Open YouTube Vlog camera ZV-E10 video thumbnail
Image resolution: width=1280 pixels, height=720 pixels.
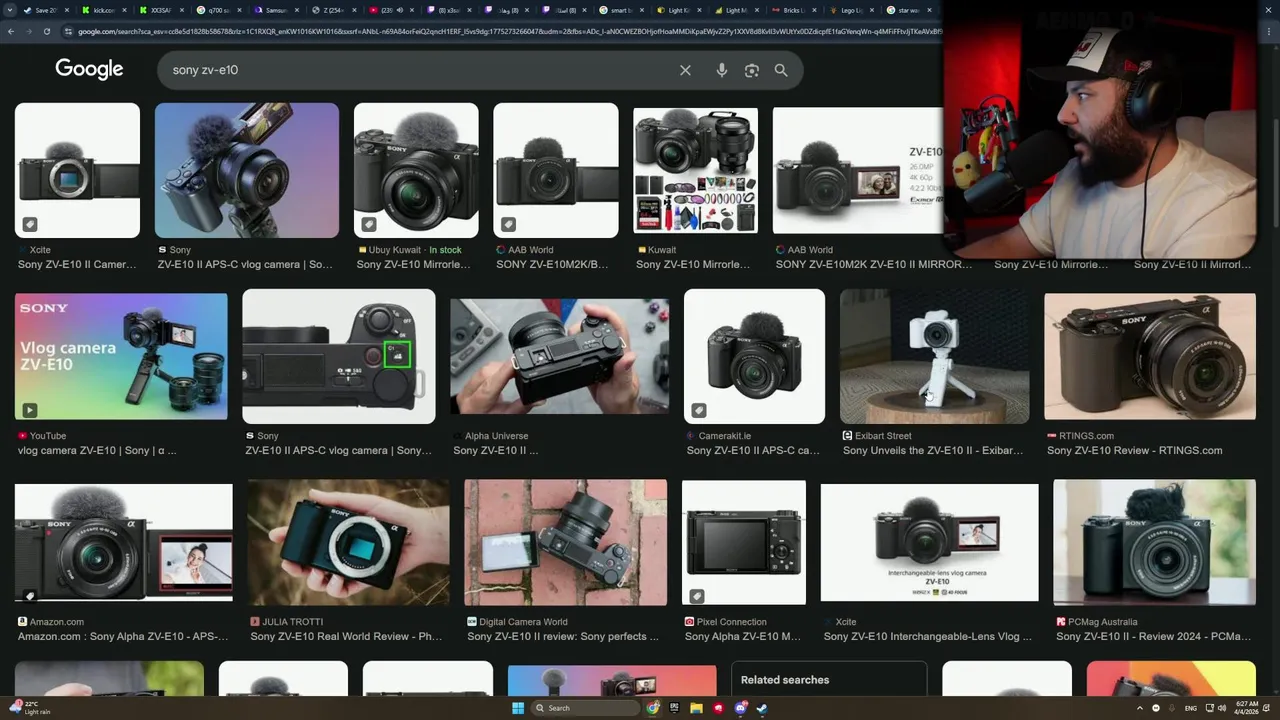pos(121,356)
